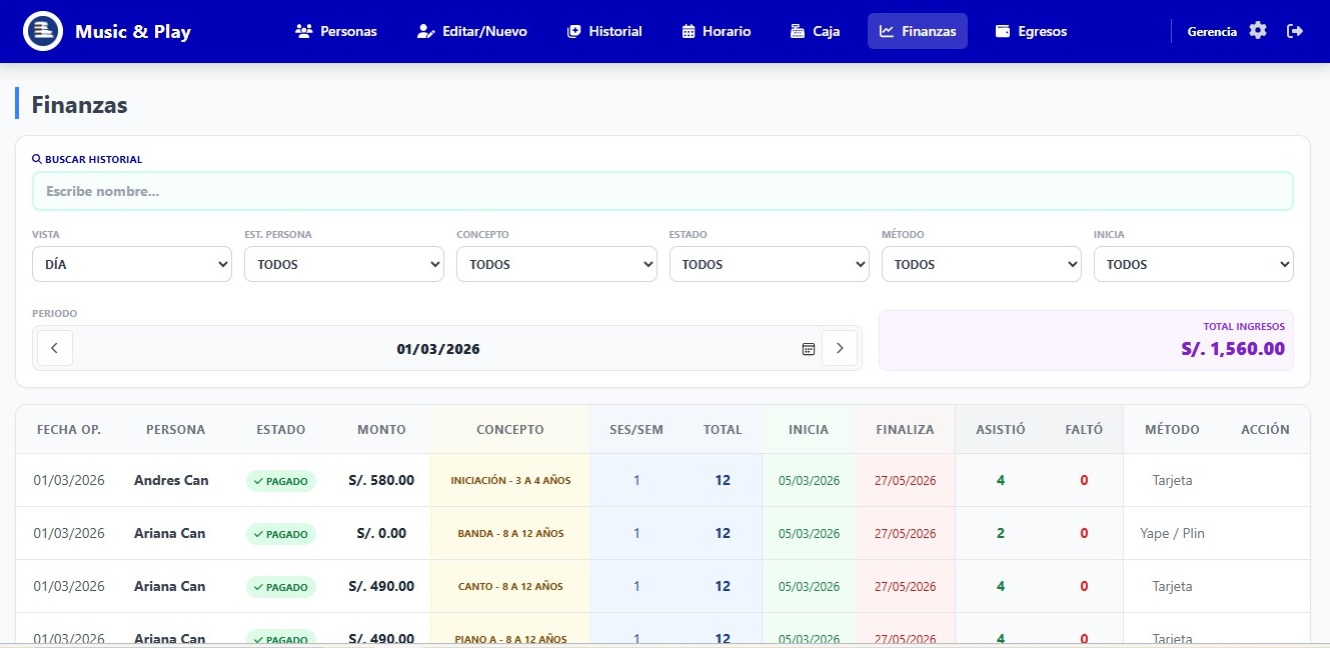Click the PAGADO status badge for Andres Can
Image resolution: width=1330 pixels, height=648 pixels.
[281, 480]
